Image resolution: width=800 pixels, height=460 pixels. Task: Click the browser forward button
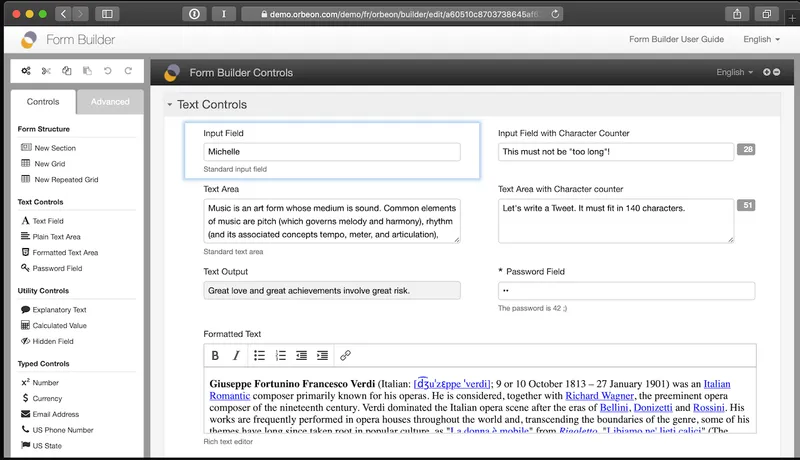point(80,14)
